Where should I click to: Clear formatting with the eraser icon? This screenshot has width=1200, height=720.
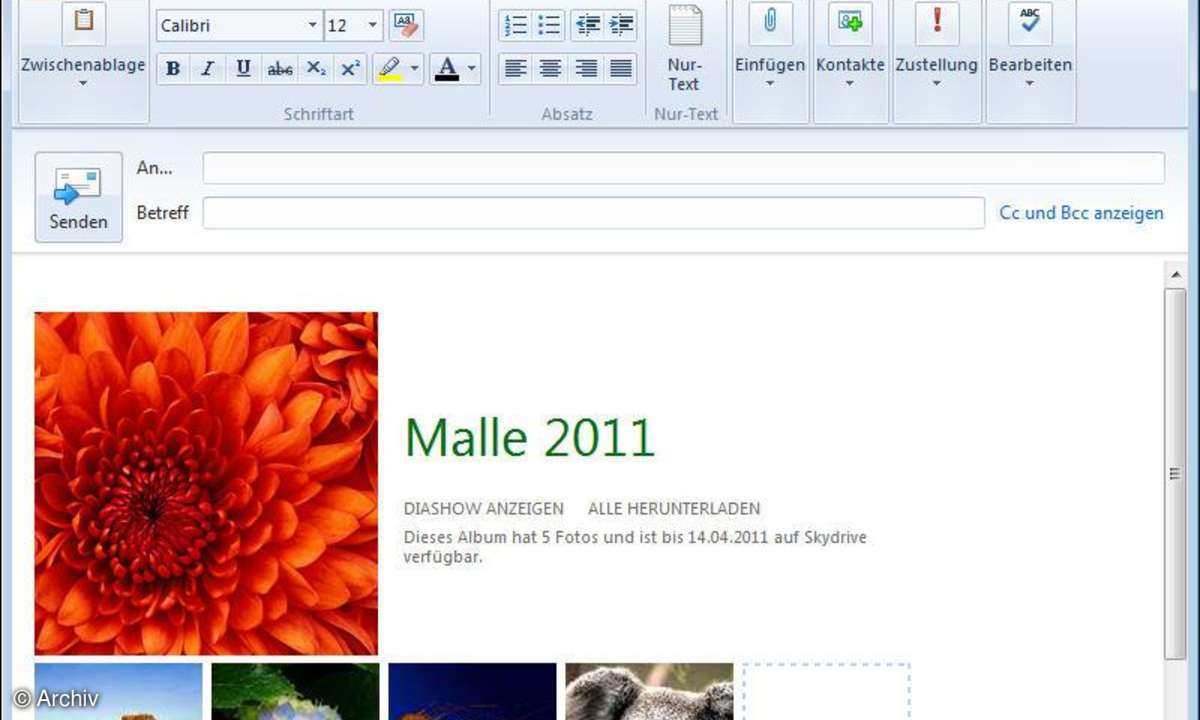pos(405,25)
